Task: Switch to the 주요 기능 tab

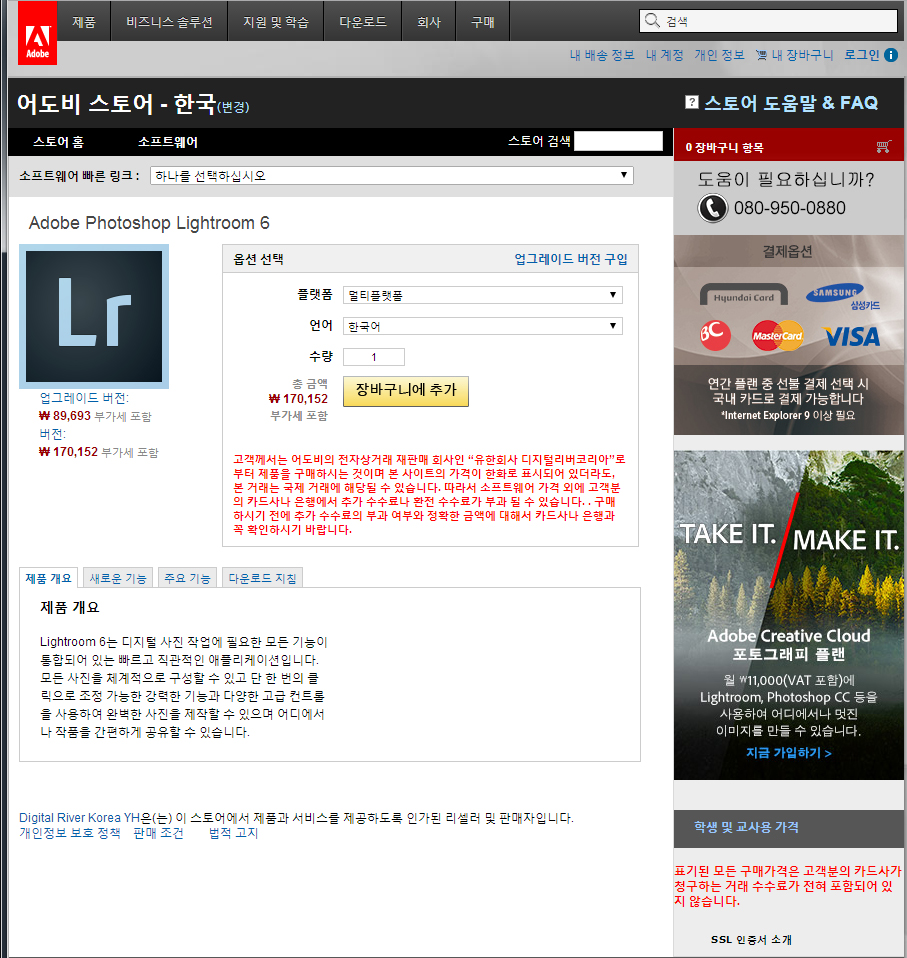Action: pos(187,578)
